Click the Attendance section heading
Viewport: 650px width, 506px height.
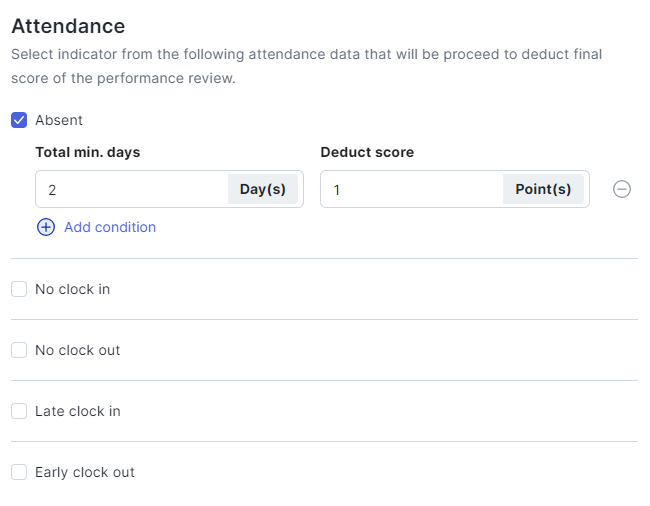coord(68,26)
